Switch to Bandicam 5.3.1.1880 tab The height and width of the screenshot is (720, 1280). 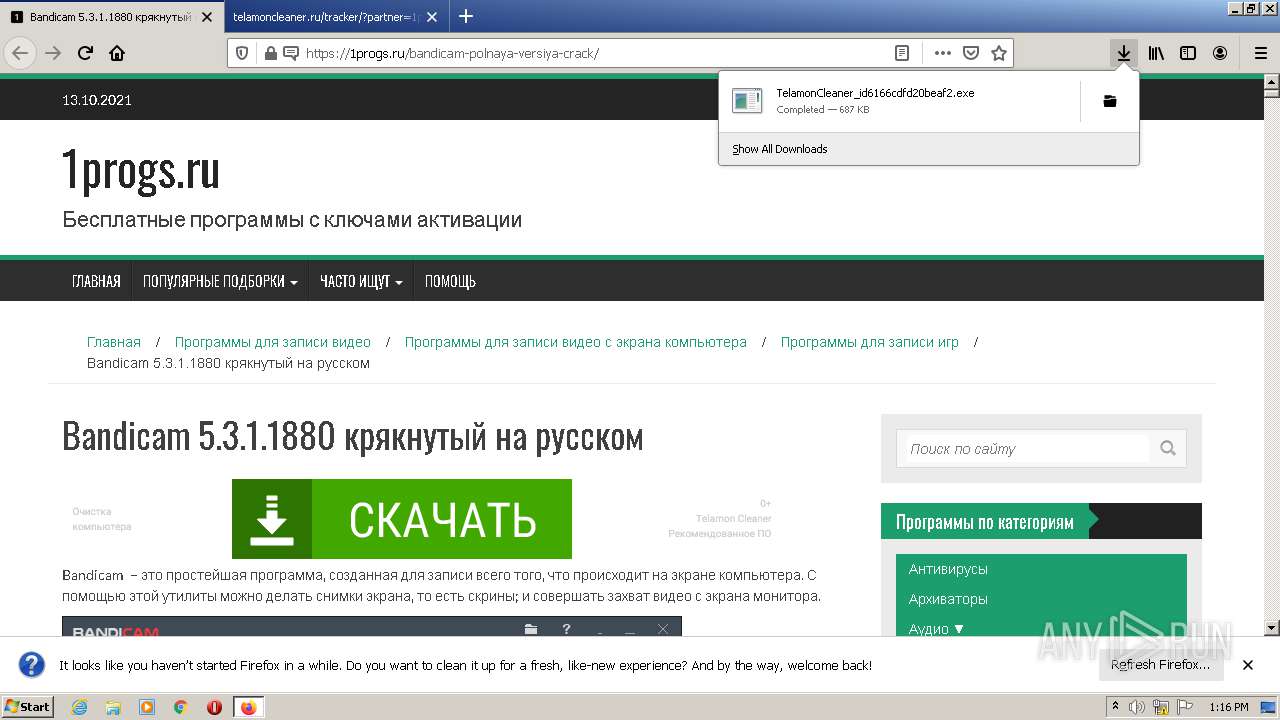(x=112, y=17)
